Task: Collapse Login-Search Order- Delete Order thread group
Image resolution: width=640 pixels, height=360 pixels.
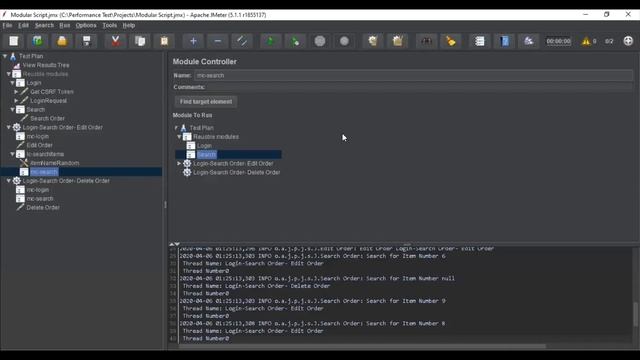Action: [x=9, y=181]
